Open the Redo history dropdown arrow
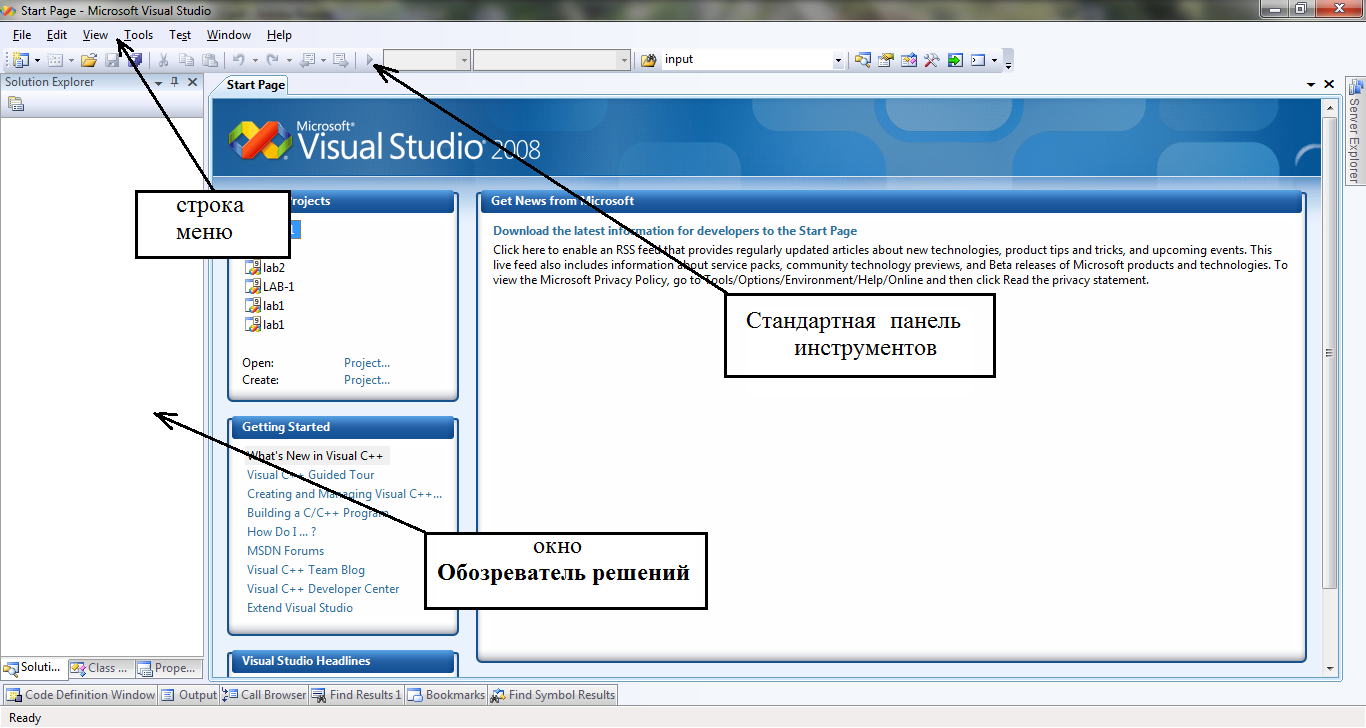Image resolution: width=1366 pixels, height=728 pixels. coord(288,60)
